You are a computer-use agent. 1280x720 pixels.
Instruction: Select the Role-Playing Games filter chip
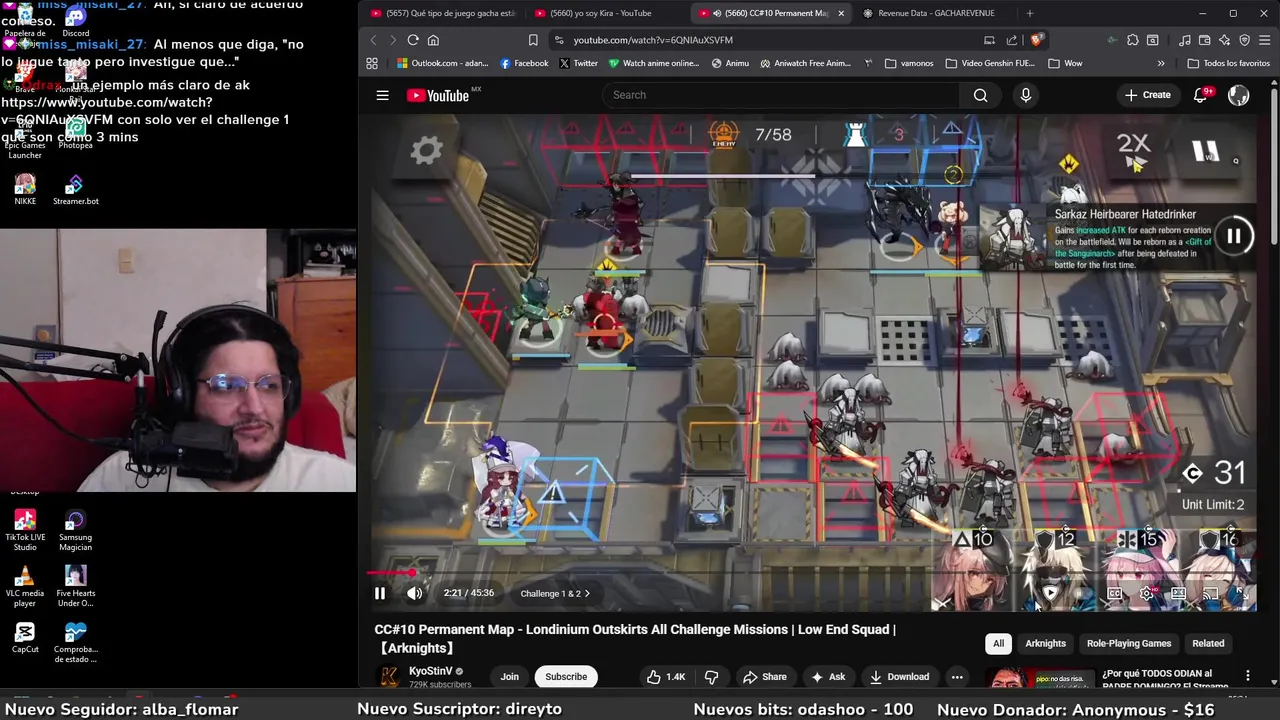tap(1129, 643)
